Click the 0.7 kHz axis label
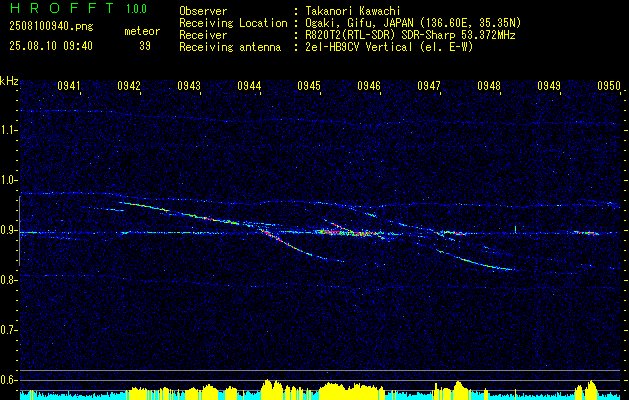The width and height of the screenshot is (629, 400). click(8, 330)
